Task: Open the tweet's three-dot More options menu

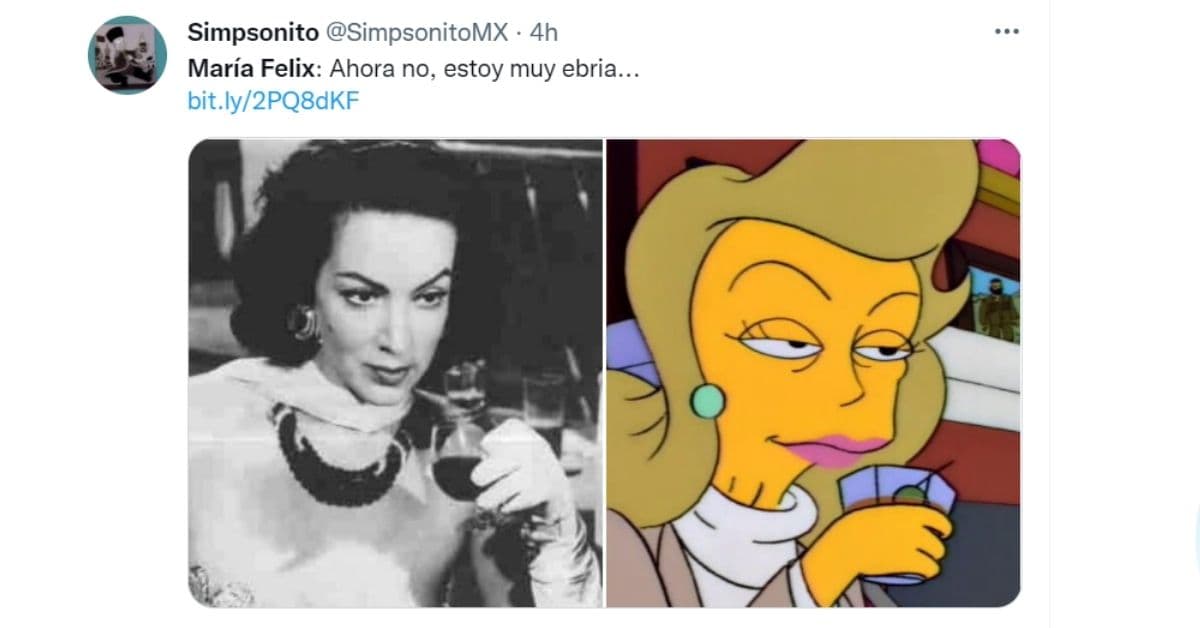Action: click(x=1005, y=32)
